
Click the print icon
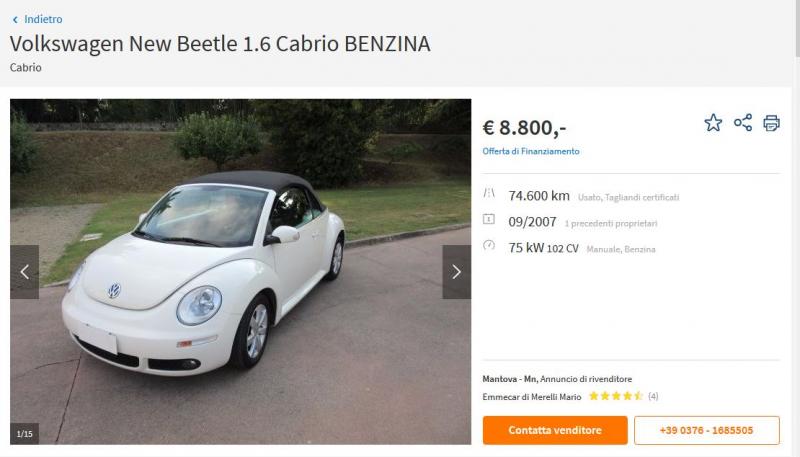(x=771, y=123)
